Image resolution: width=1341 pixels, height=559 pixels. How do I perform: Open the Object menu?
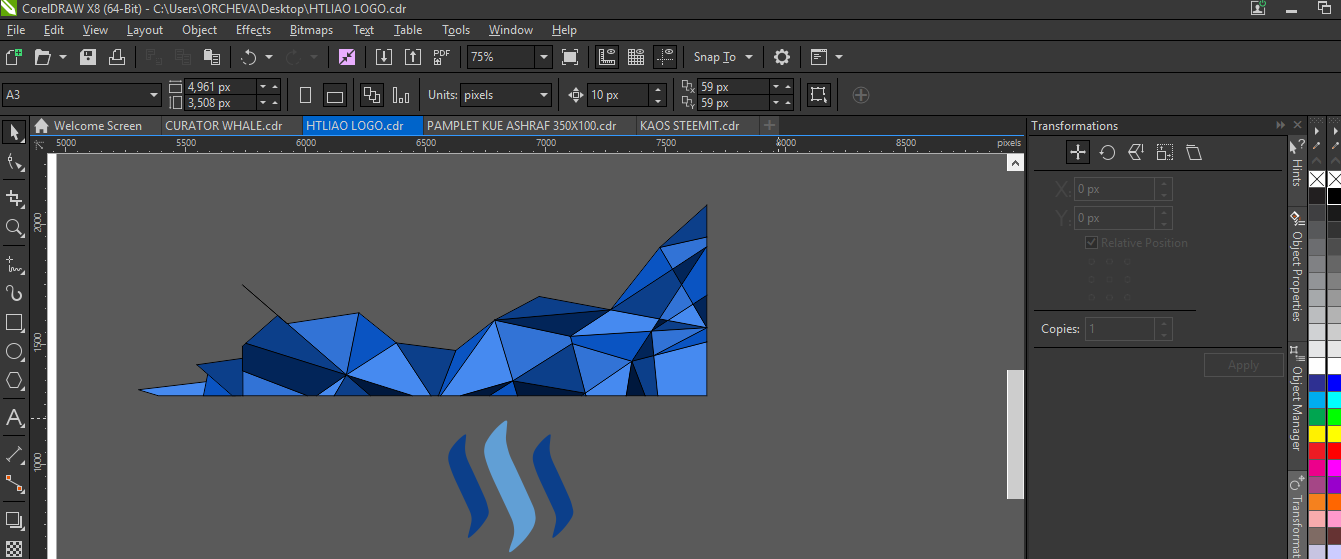click(199, 30)
